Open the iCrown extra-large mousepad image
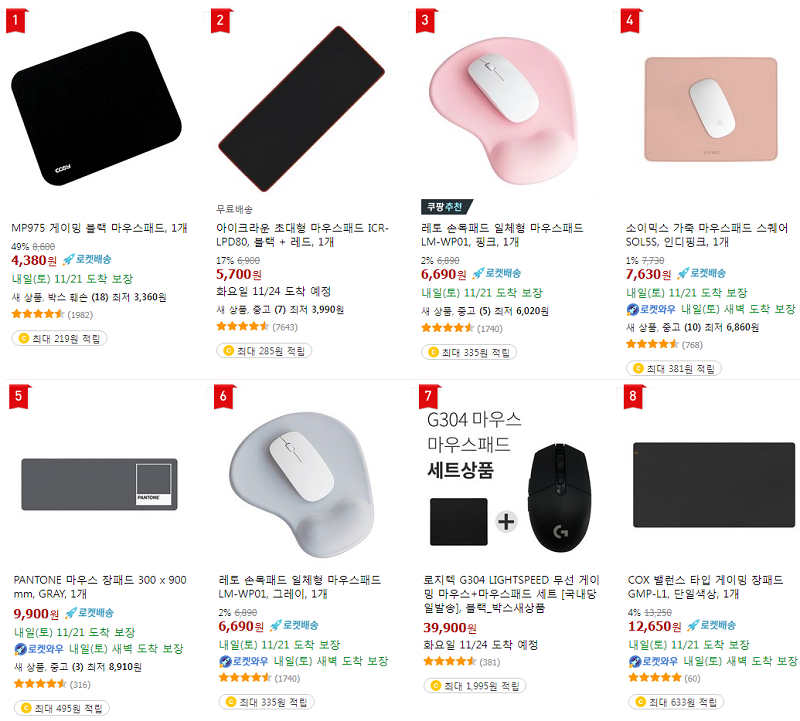800x721 pixels. (301, 109)
